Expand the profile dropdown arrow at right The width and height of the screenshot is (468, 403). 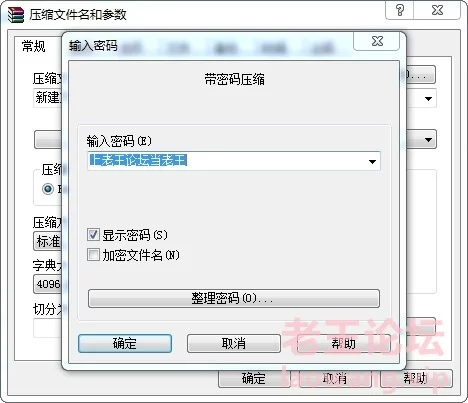428,139
